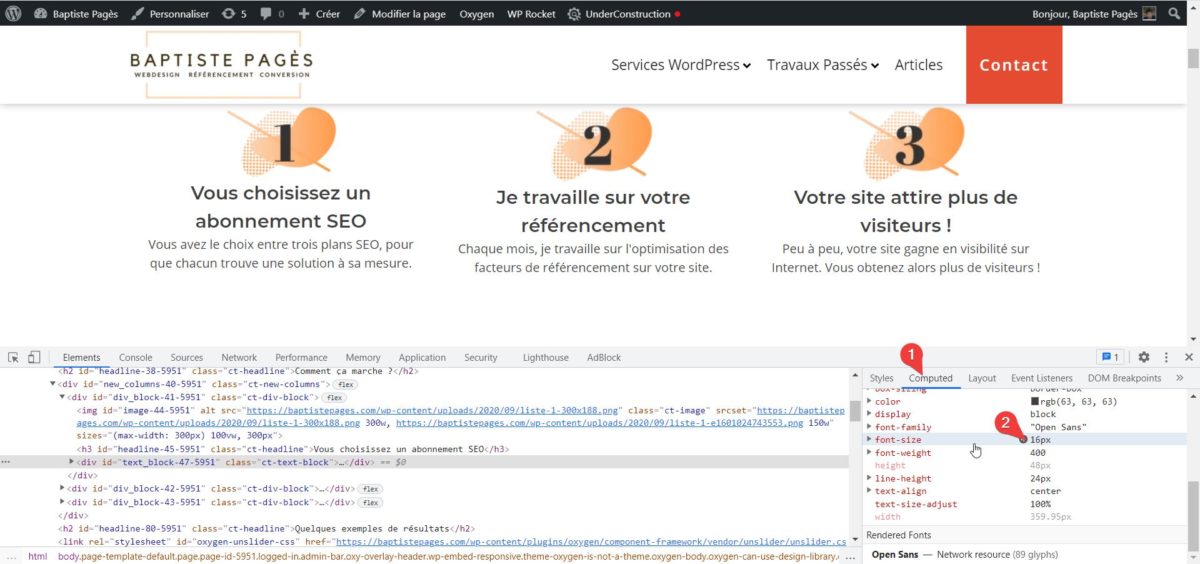Switch to the Network tab

[x=239, y=357]
